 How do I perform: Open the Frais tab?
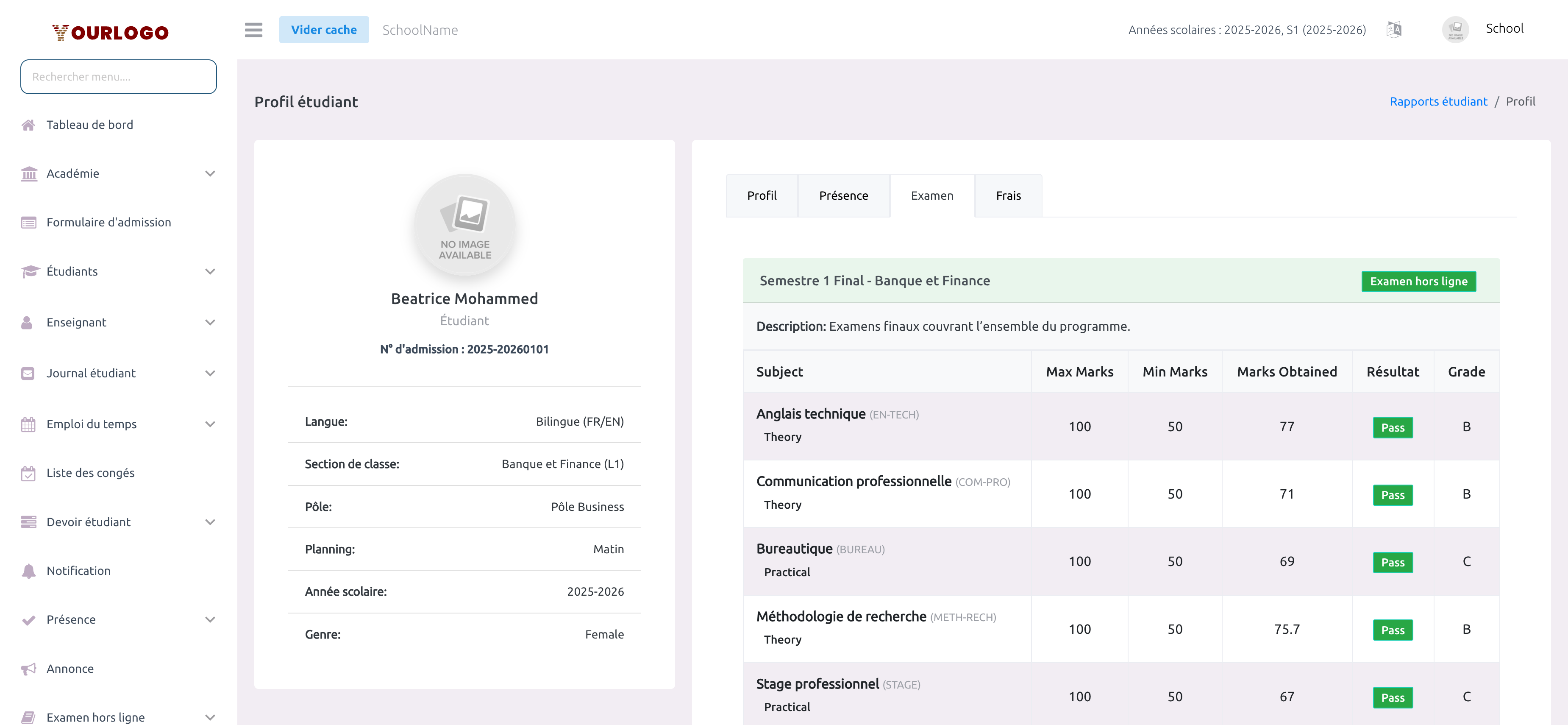1008,195
